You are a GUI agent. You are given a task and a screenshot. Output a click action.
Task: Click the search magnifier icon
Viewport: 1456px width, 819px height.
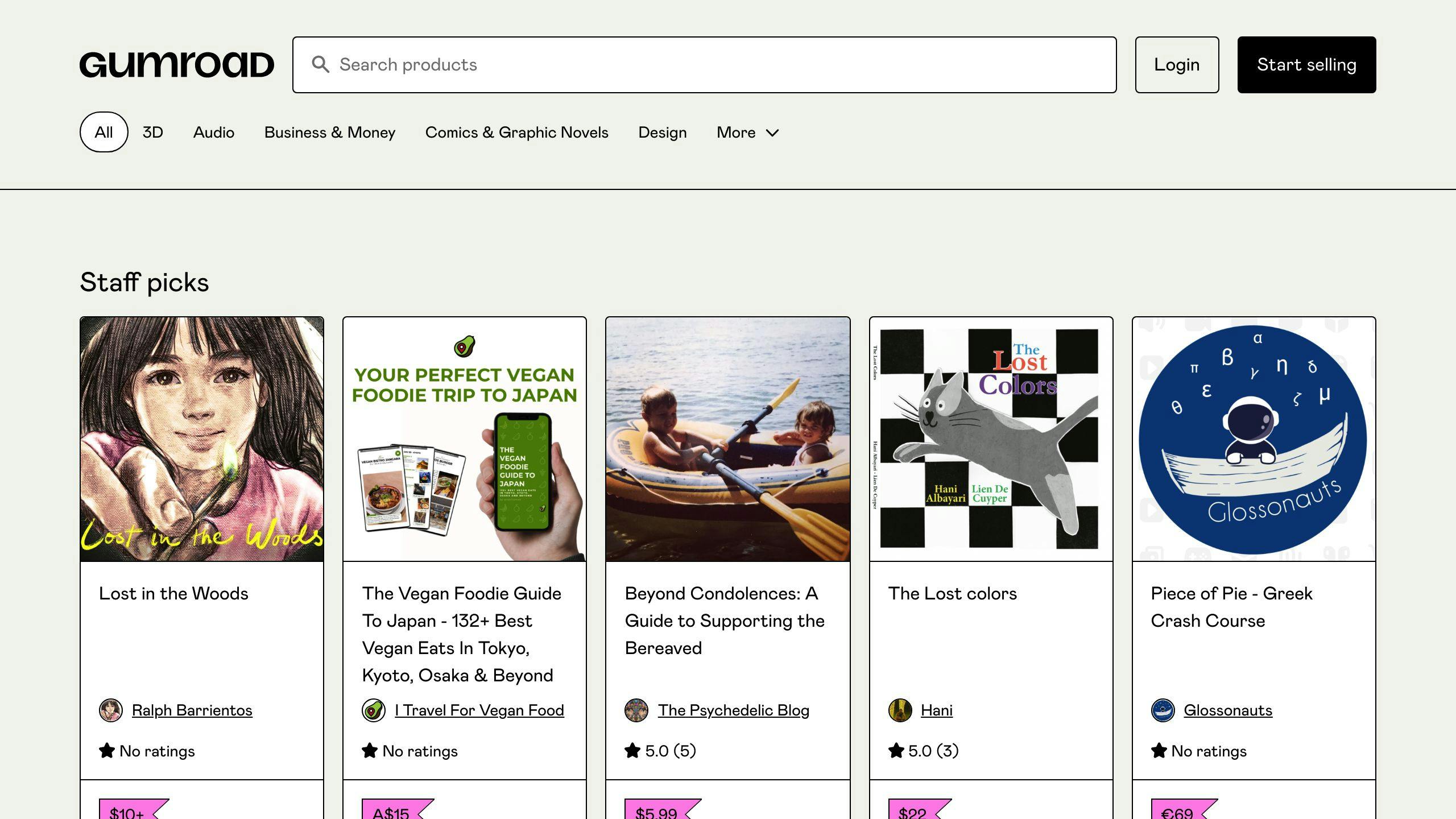[x=321, y=64]
